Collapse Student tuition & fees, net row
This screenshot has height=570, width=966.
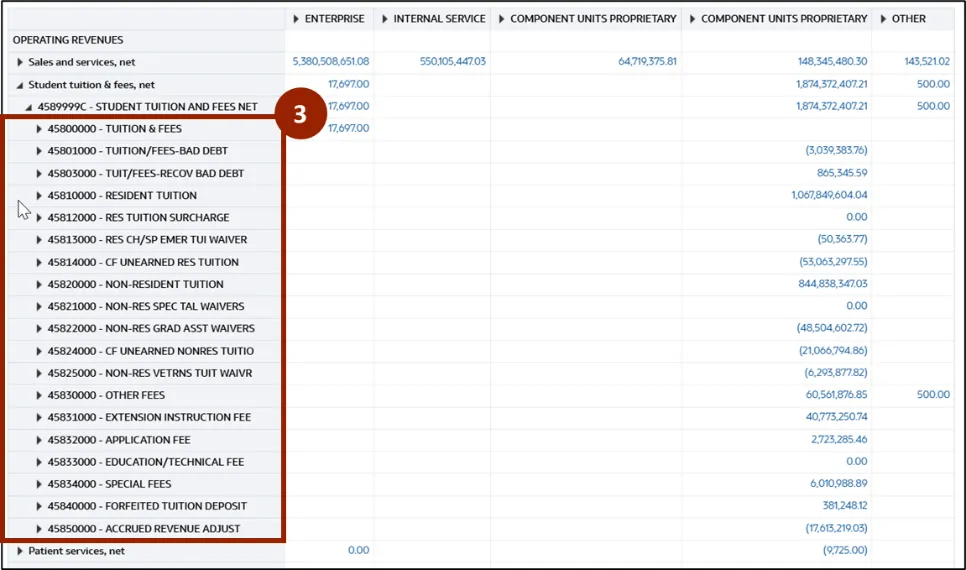point(20,85)
